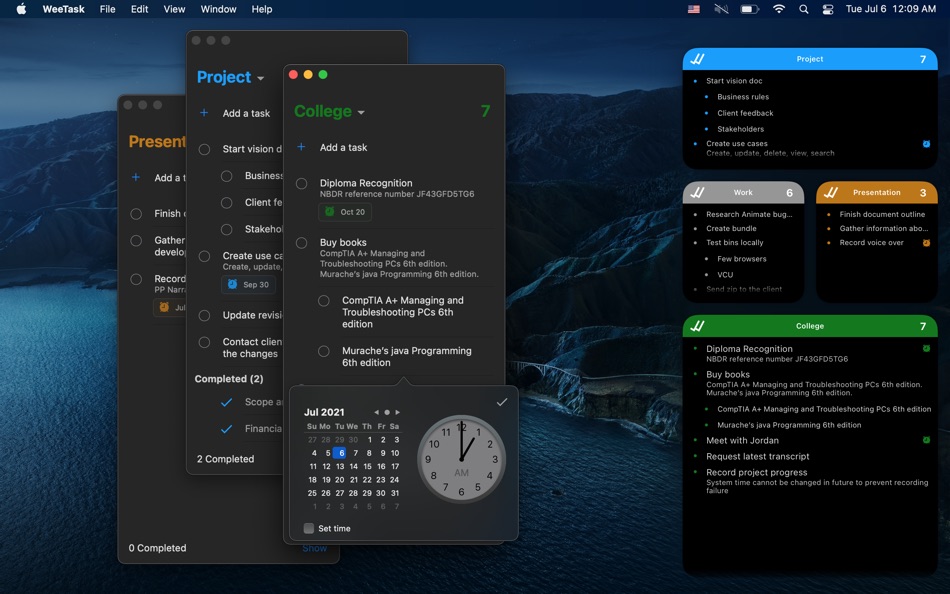Image resolution: width=950 pixels, height=594 pixels.
Task: Click WeeTask logo in Project widget header
Action: coord(698,59)
